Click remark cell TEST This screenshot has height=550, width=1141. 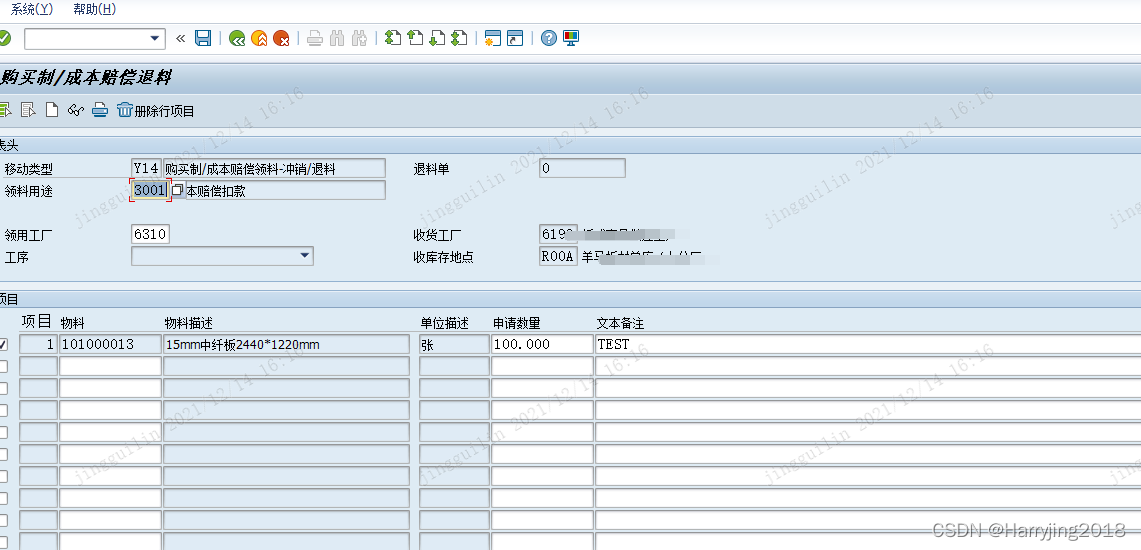(867, 345)
